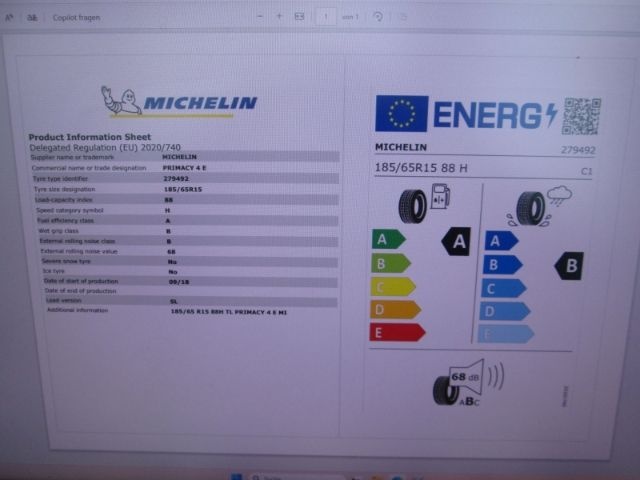
Task: Click the page view icon right of rotate
Action: click(x=402, y=17)
